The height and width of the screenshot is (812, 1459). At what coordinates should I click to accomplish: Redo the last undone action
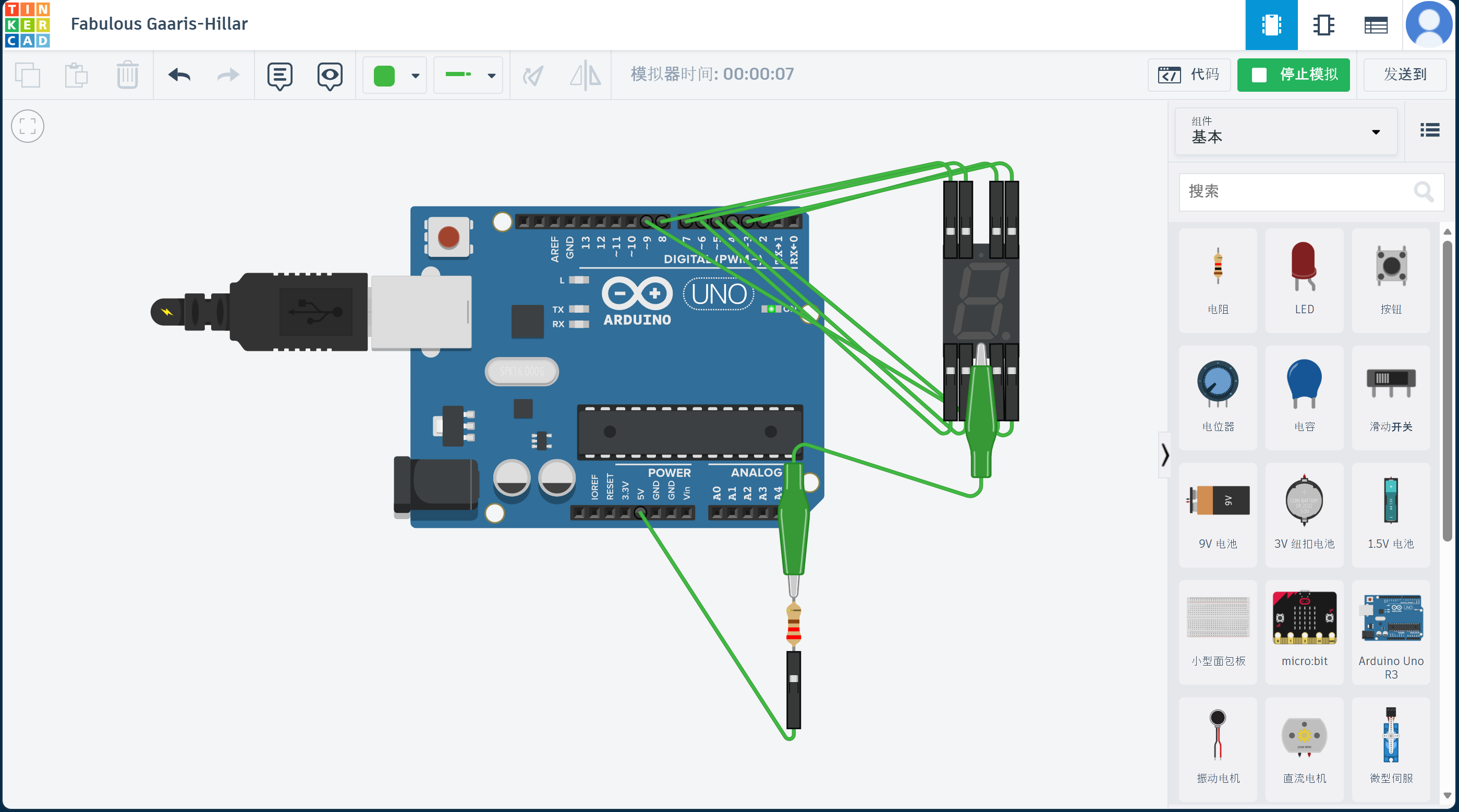tap(228, 75)
